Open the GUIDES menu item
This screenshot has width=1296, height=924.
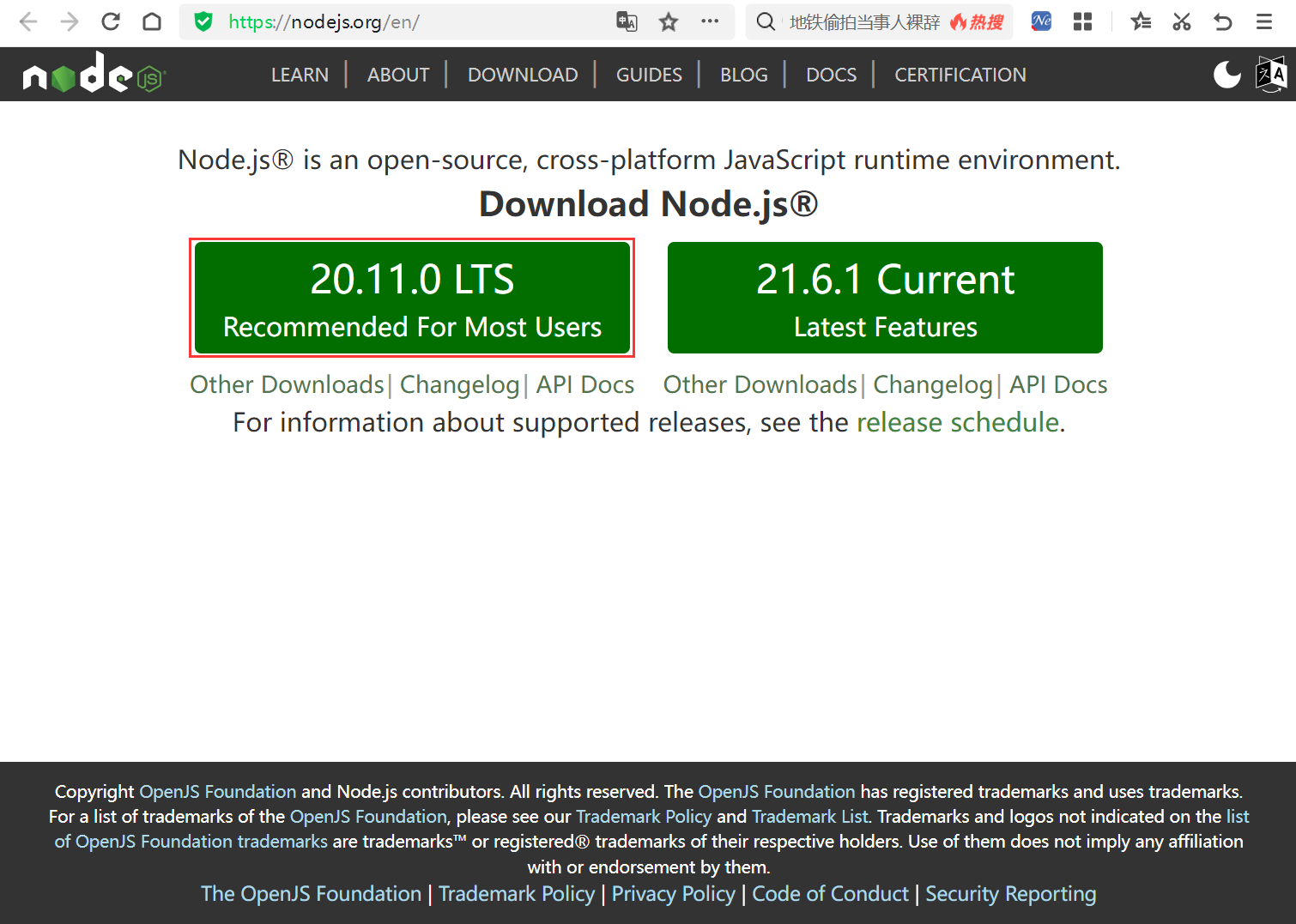point(649,75)
